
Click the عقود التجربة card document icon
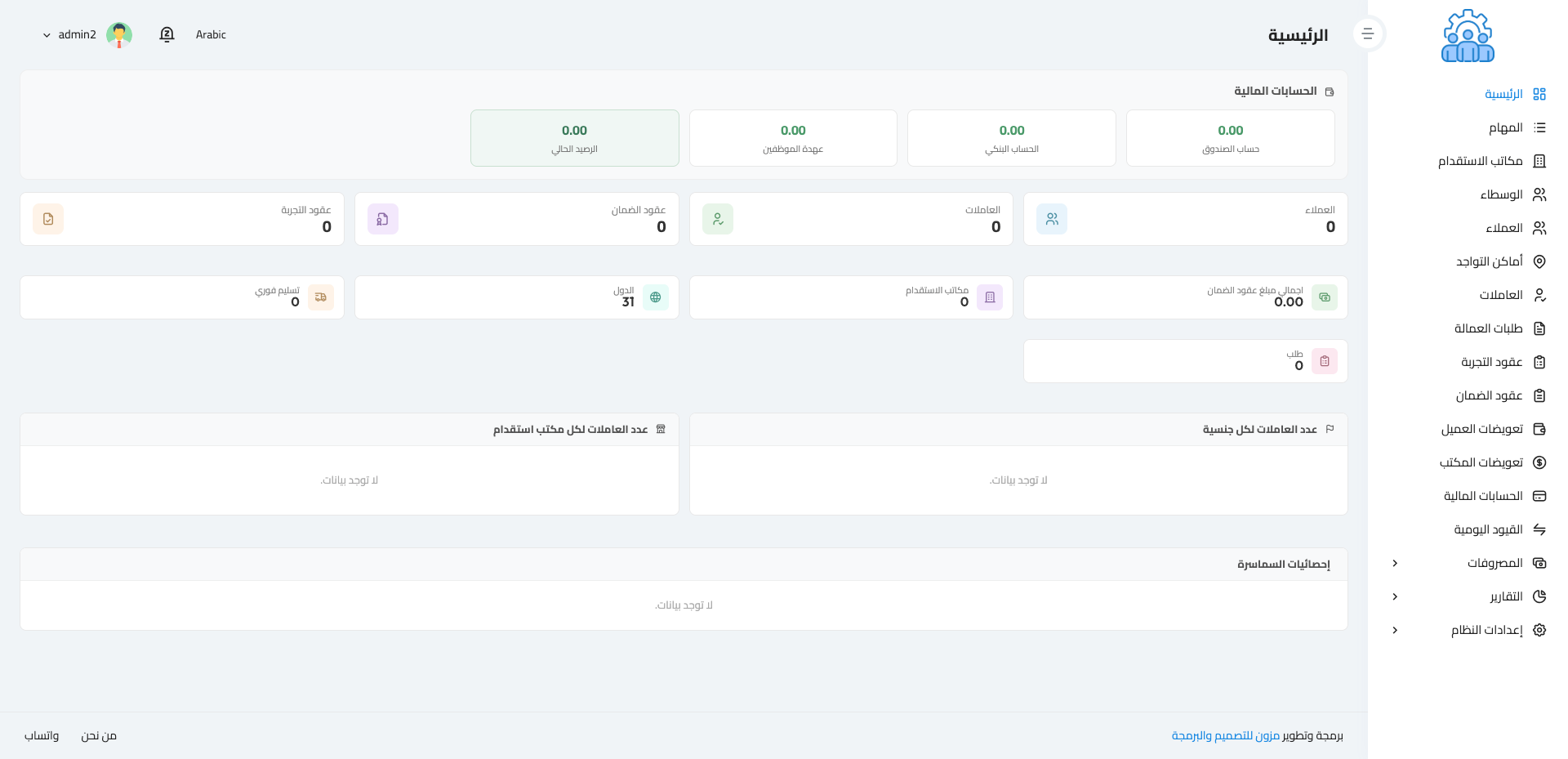[x=48, y=219]
